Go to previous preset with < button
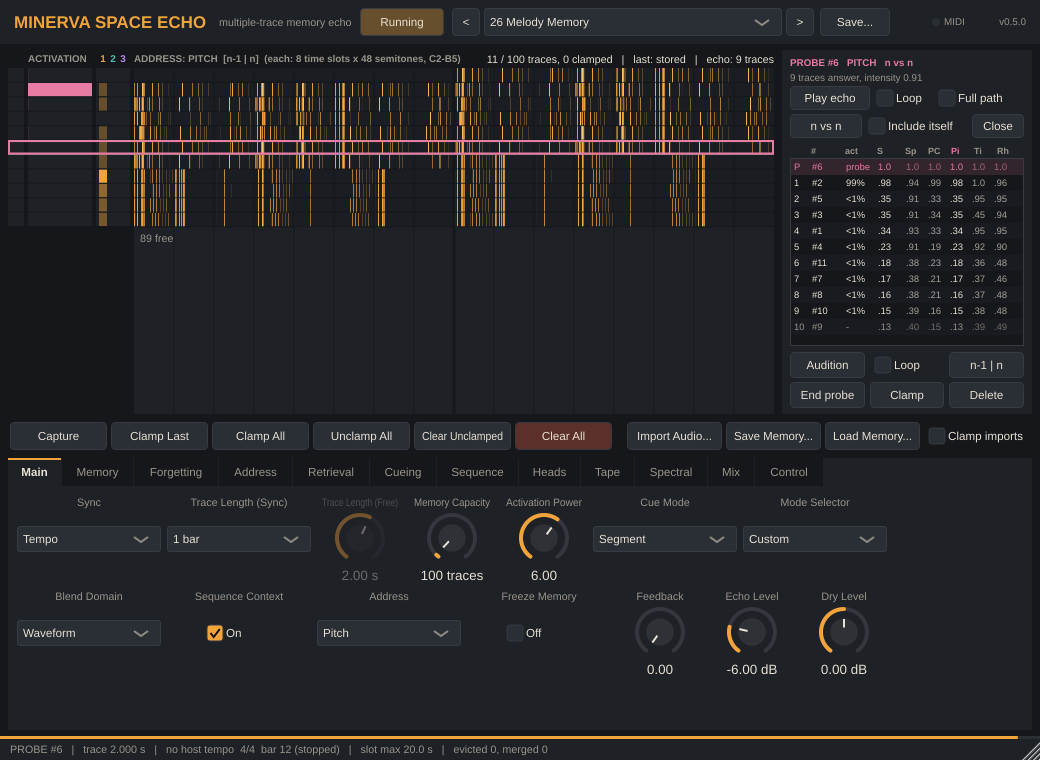1040x760 pixels. [x=466, y=22]
